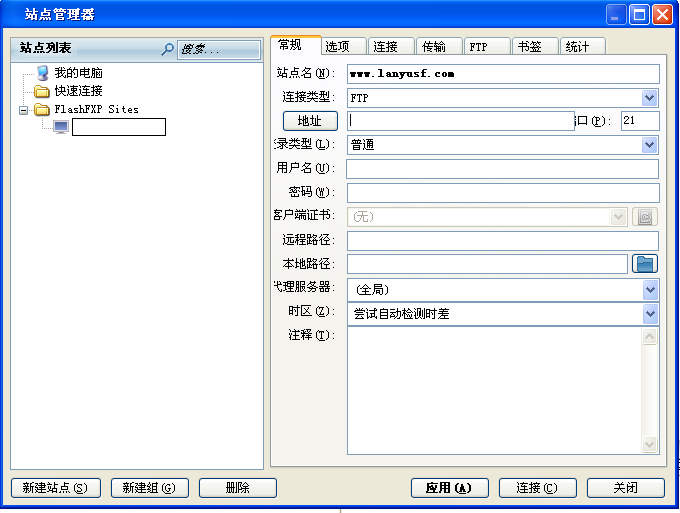This screenshot has width=680, height=513.
Task: Click the 地址 button
Action: click(310, 121)
